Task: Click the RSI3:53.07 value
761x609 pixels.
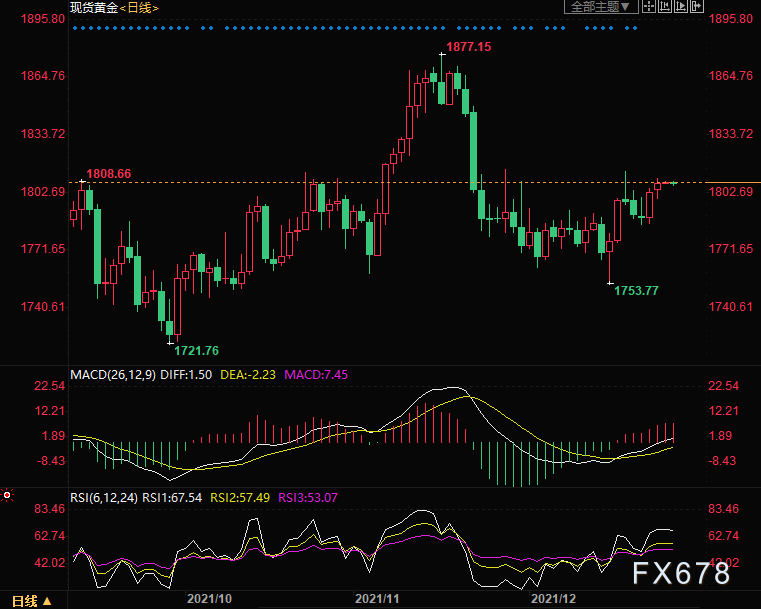Action: (x=308, y=497)
